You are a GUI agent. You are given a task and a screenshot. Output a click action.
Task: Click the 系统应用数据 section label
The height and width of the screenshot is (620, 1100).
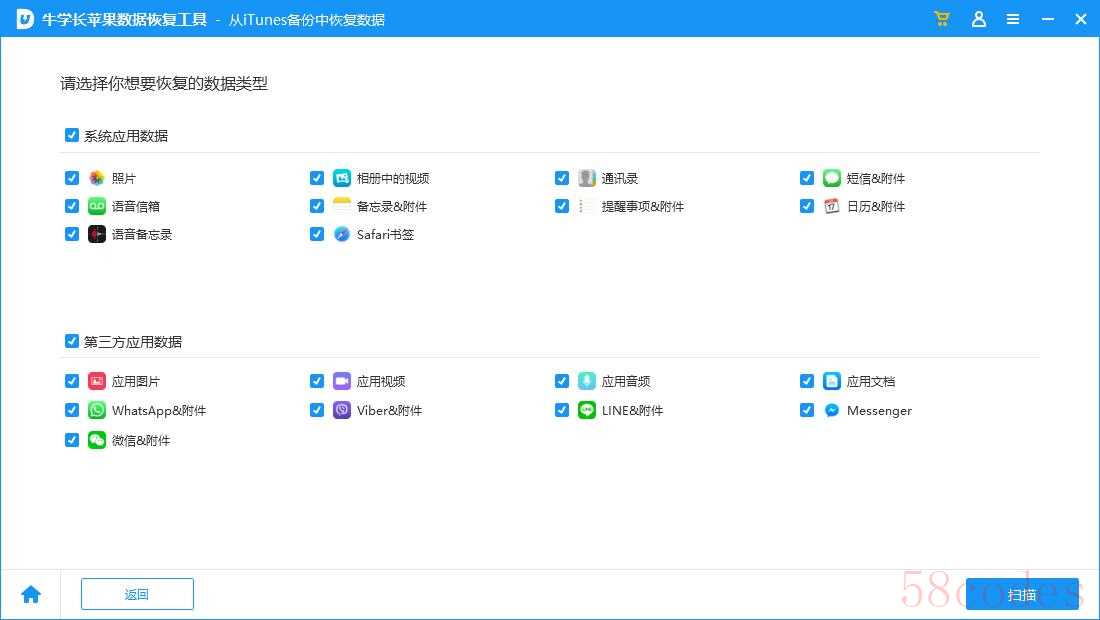(x=126, y=136)
